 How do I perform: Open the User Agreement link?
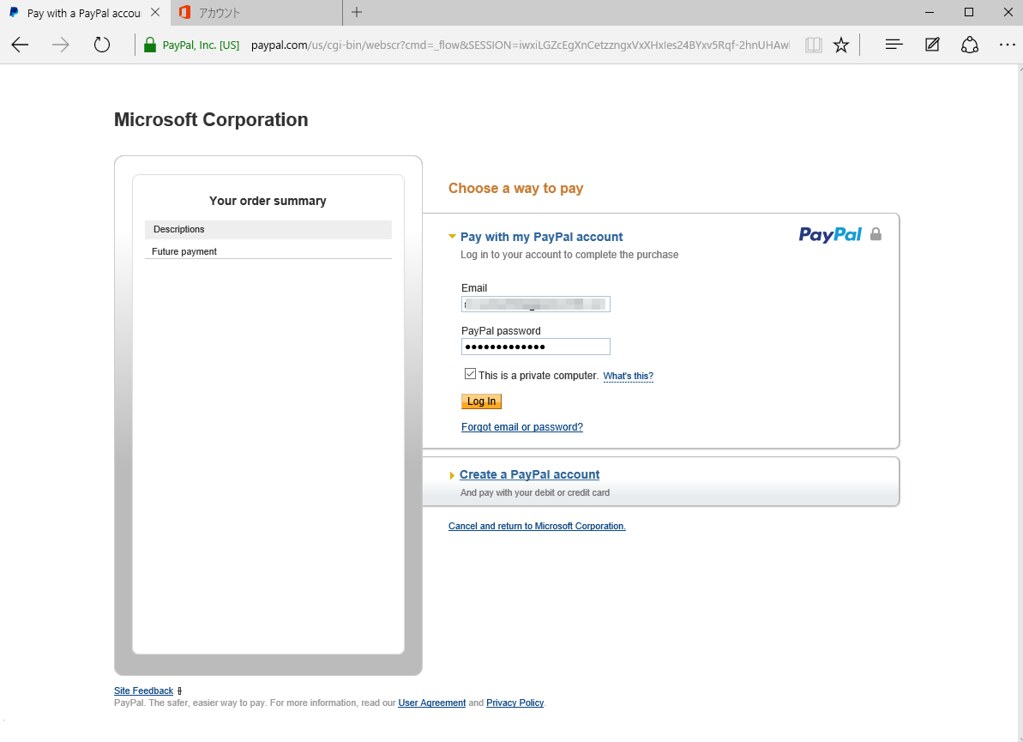pos(432,703)
